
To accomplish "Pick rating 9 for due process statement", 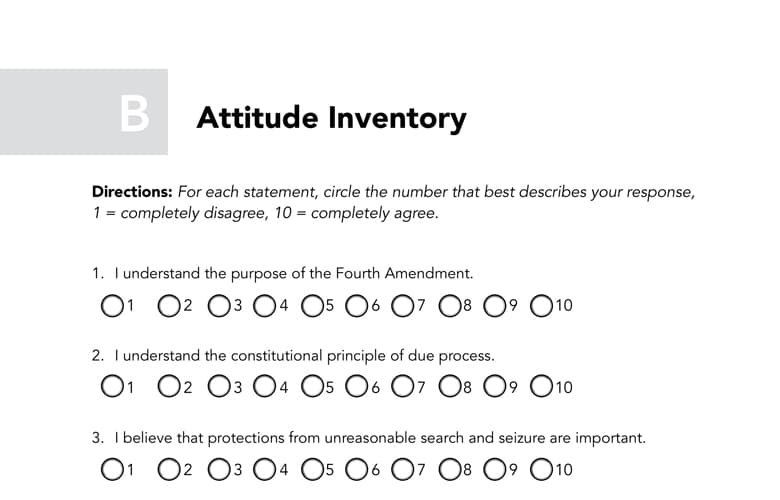I will click(x=494, y=386).
